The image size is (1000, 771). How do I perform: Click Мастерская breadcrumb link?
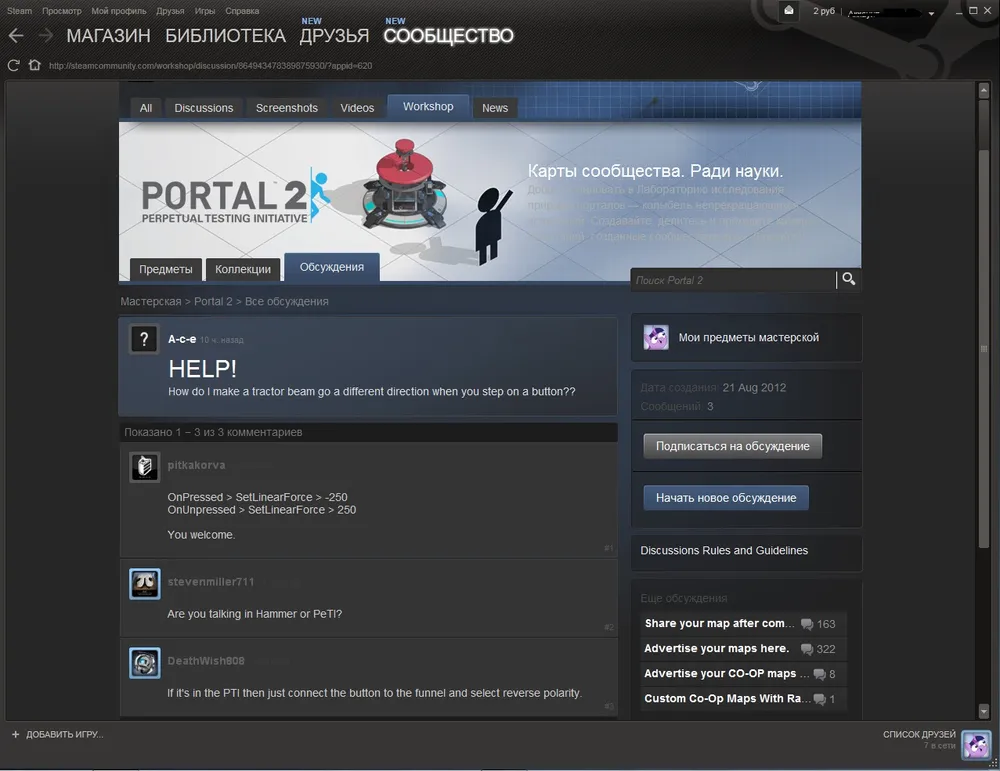click(x=151, y=301)
